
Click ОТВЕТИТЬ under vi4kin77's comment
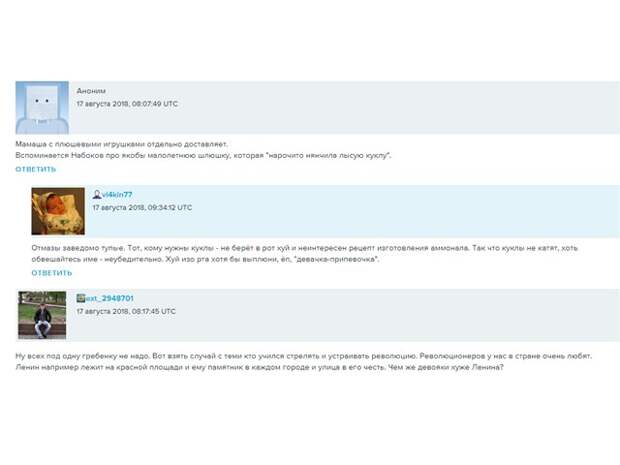pos(52,273)
